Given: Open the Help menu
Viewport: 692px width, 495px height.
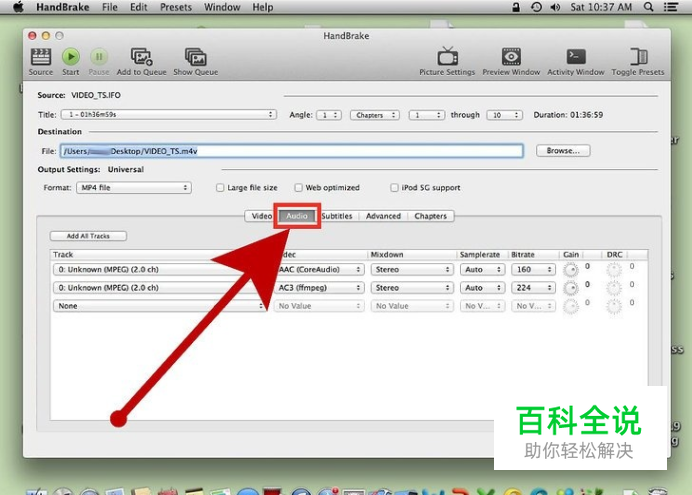Looking at the screenshot, I should pos(263,7).
